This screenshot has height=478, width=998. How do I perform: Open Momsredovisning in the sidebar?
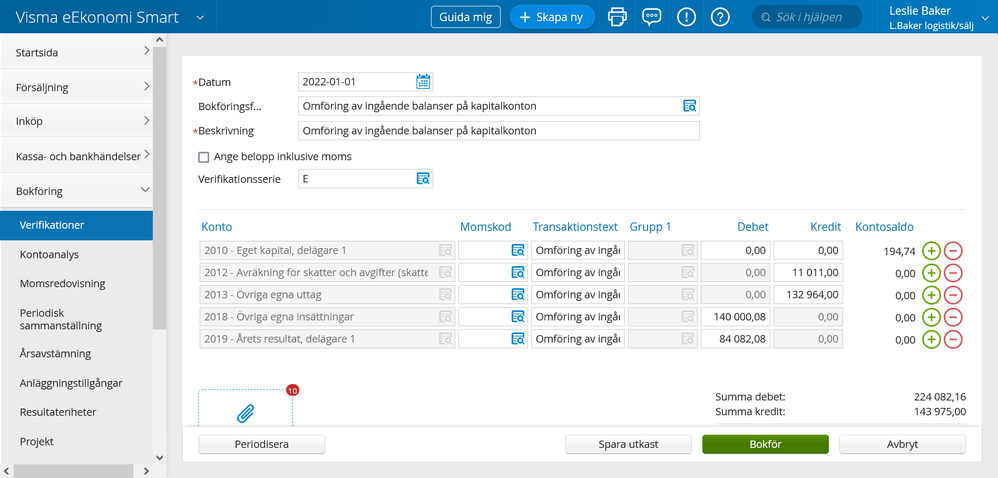pos(62,283)
